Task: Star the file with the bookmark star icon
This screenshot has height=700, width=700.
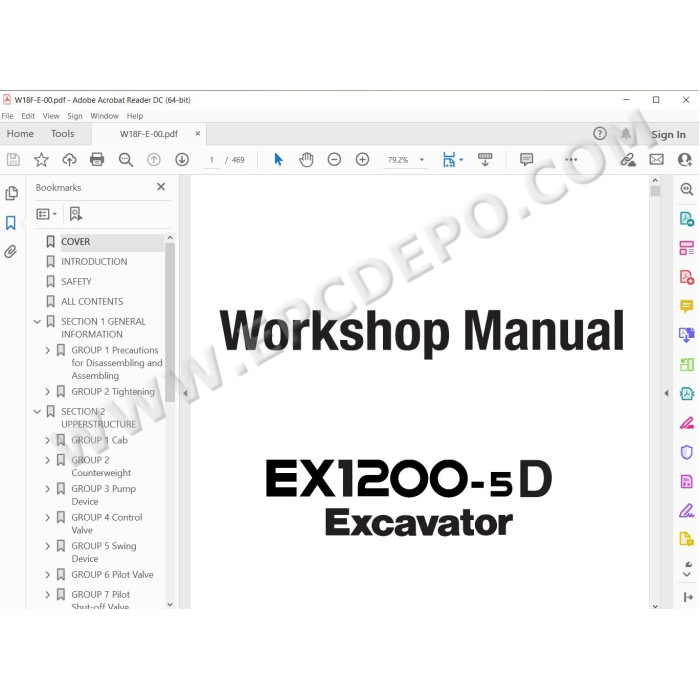Action: (41, 159)
